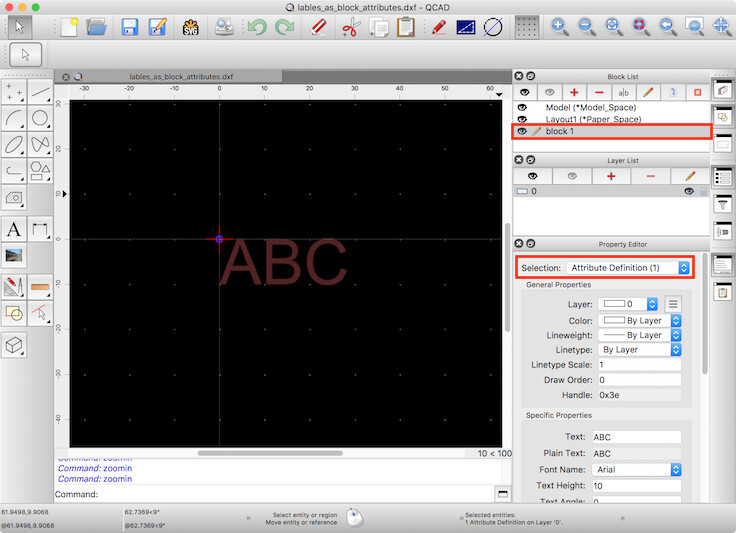Open the Lineweight By Layer dropdown
The image size is (736, 533).
pyautogui.click(x=639, y=335)
